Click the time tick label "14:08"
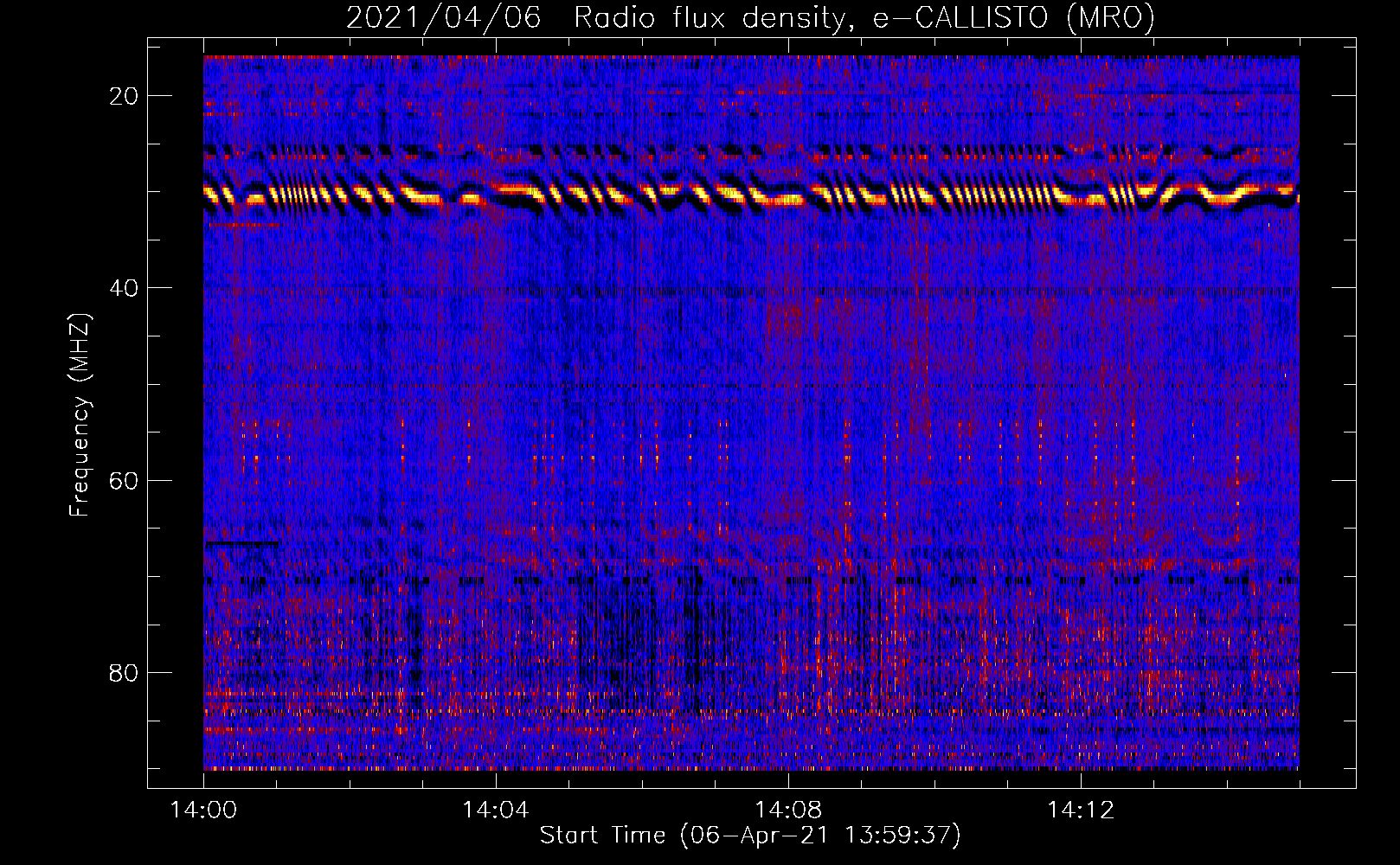The image size is (1400, 865). [x=788, y=810]
